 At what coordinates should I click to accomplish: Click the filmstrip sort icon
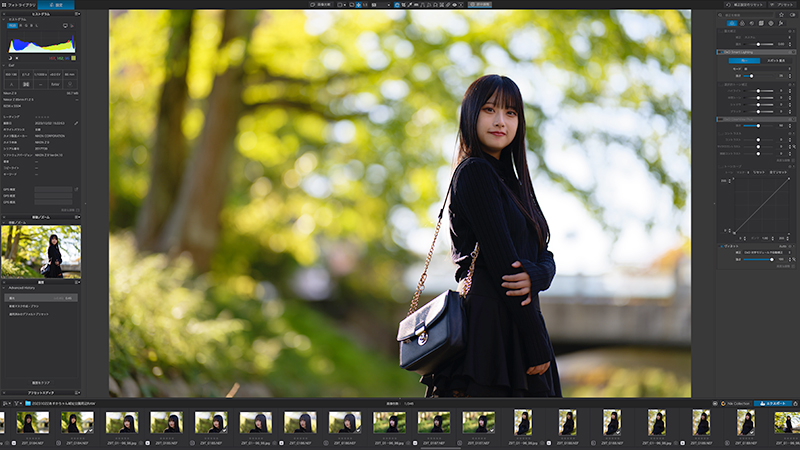click(6, 403)
